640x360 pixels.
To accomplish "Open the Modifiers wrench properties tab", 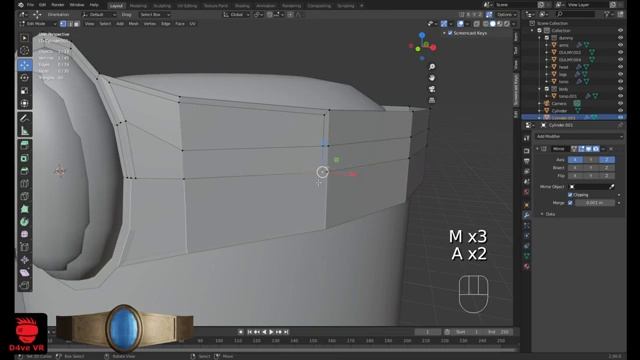I will click(x=527, y=215).
